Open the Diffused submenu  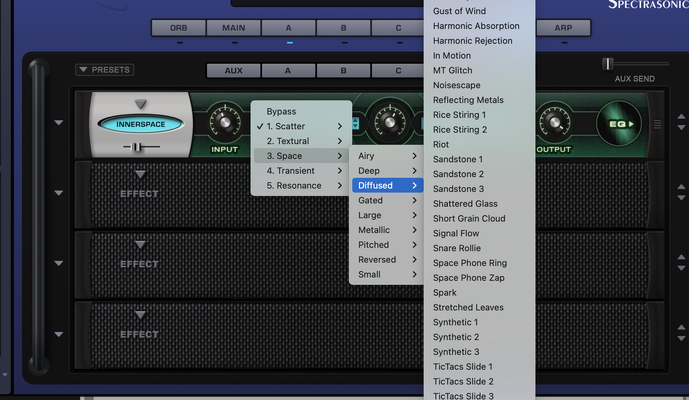tap(387, 185)
